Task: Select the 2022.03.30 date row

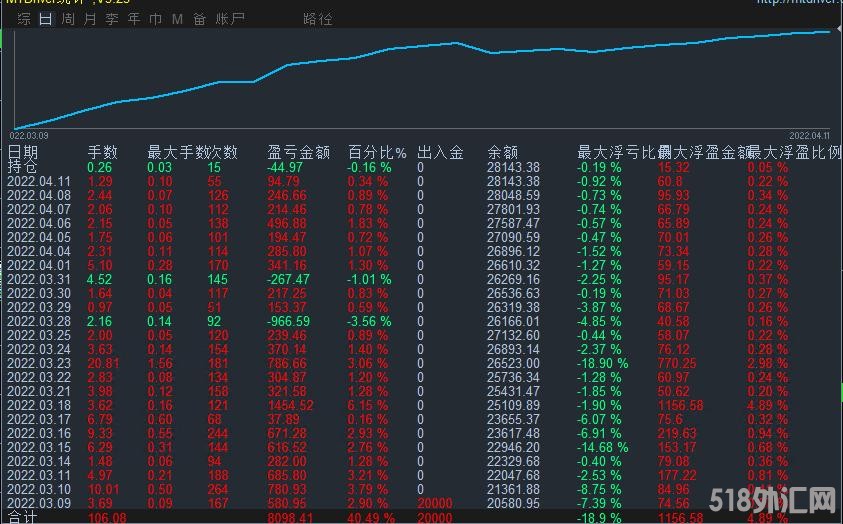Action: pyautogui.click(x=39, y=293)
